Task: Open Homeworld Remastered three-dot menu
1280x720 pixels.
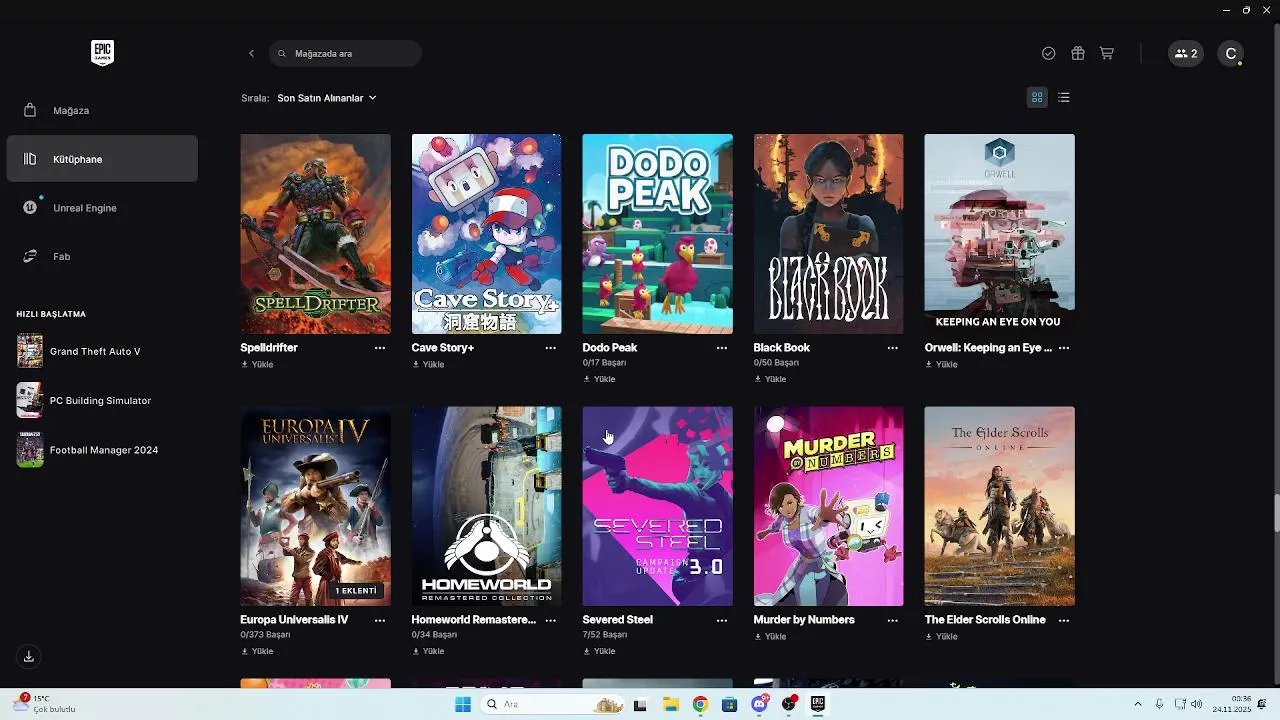Action: (x=551, y=620)
